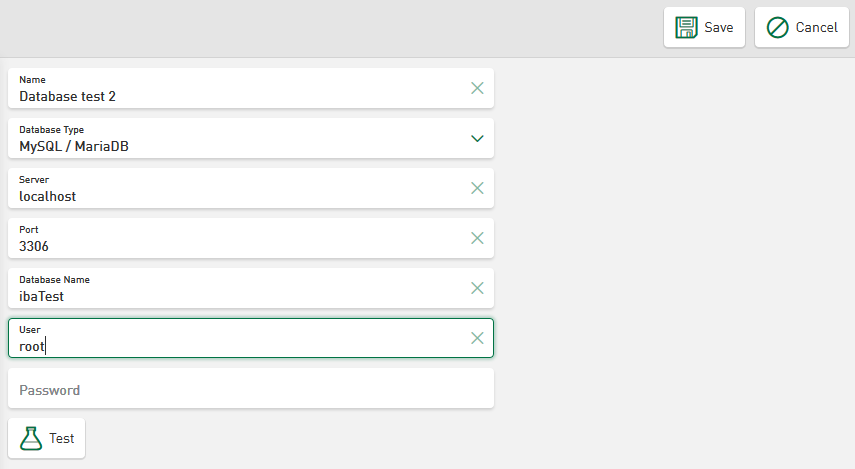Select the Port field showing 3306
Viewport: 855px width, 469px height.
click(x=240, y=246)
